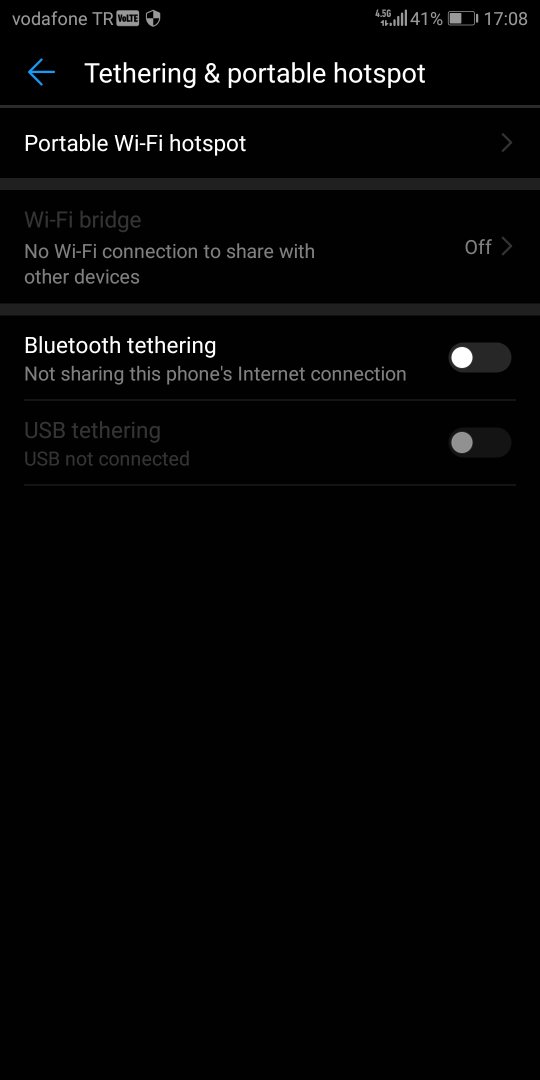540x1080 pixels.
Task: Tap the shield icon in status bar
Action: (153, 19)
